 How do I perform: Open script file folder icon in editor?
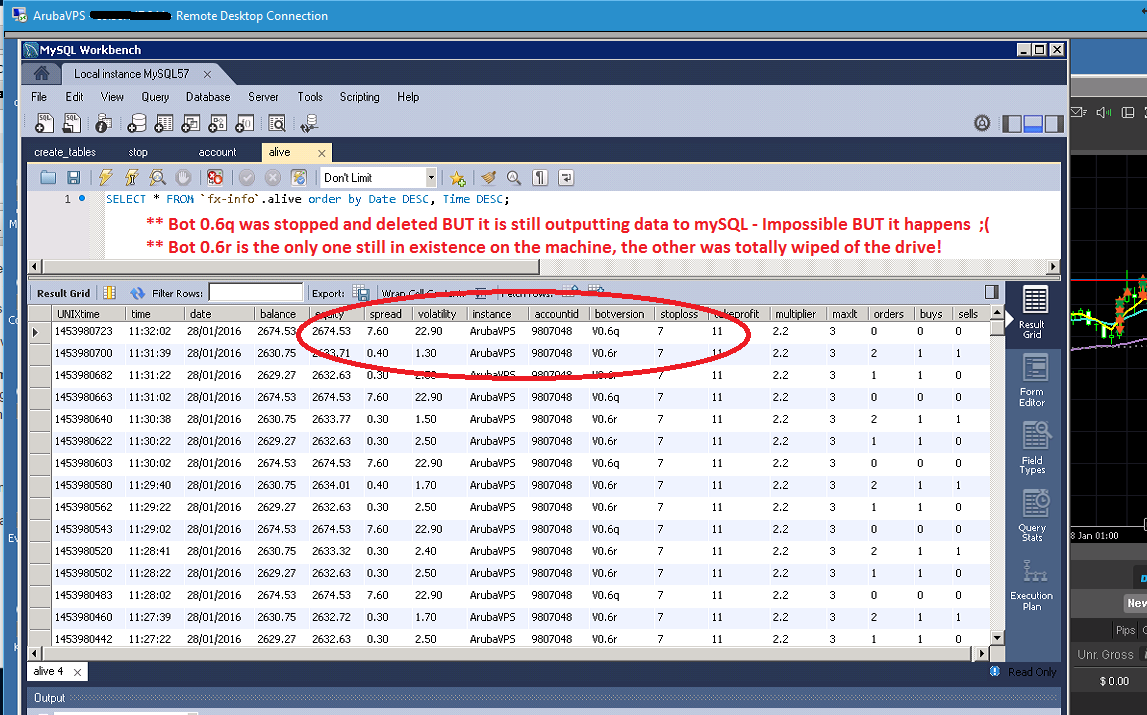tap(48, 177)
